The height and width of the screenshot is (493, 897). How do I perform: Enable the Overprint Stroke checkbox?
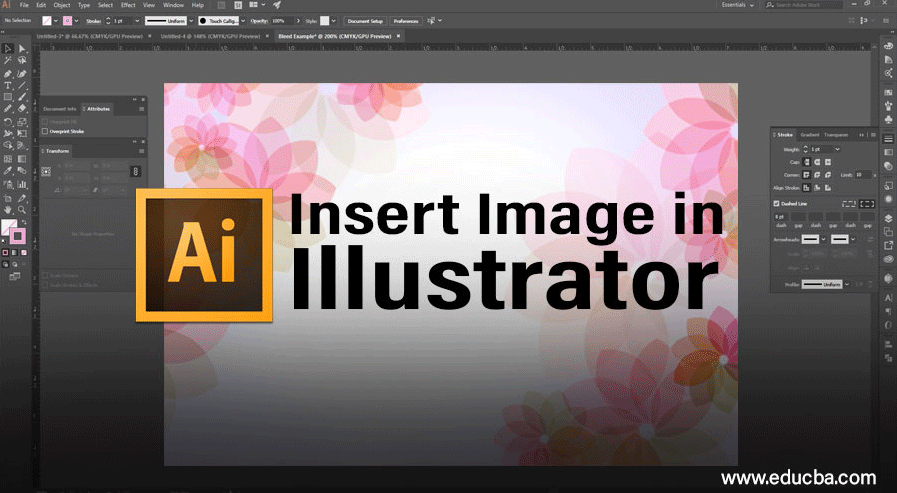tap(45, 130)
